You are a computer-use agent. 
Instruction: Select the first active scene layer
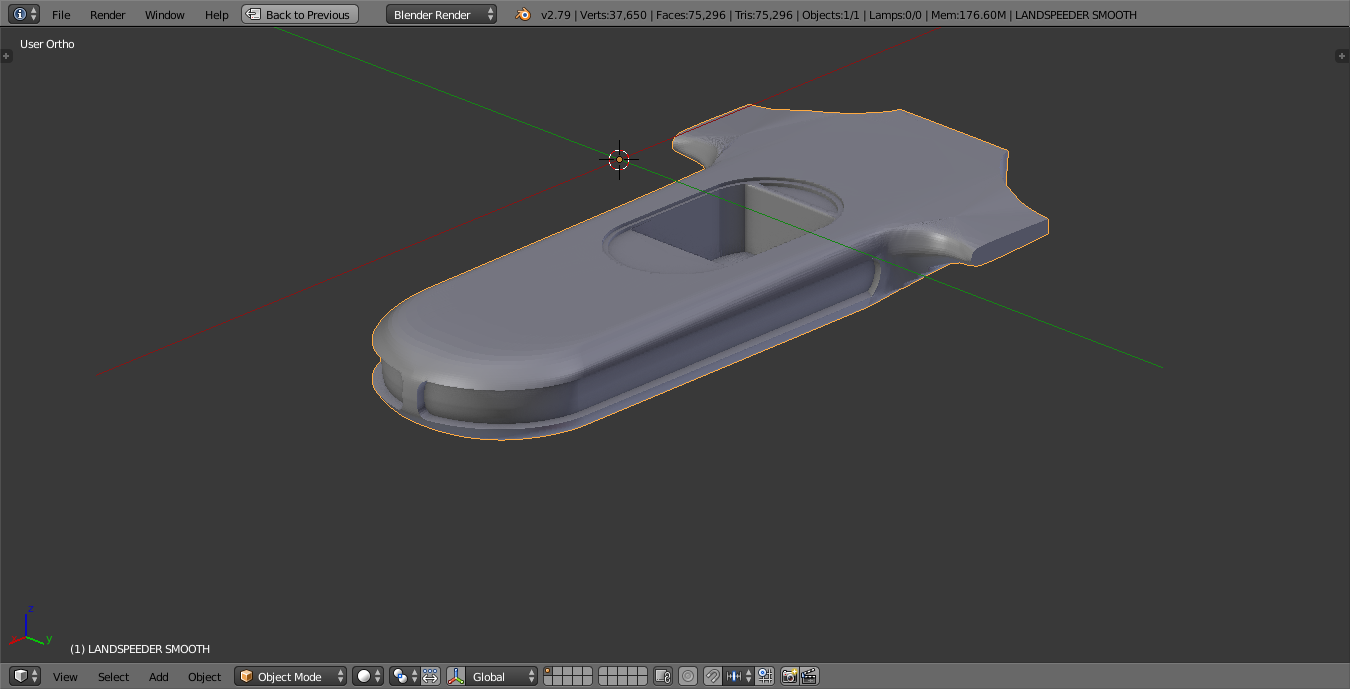point(548,672)
